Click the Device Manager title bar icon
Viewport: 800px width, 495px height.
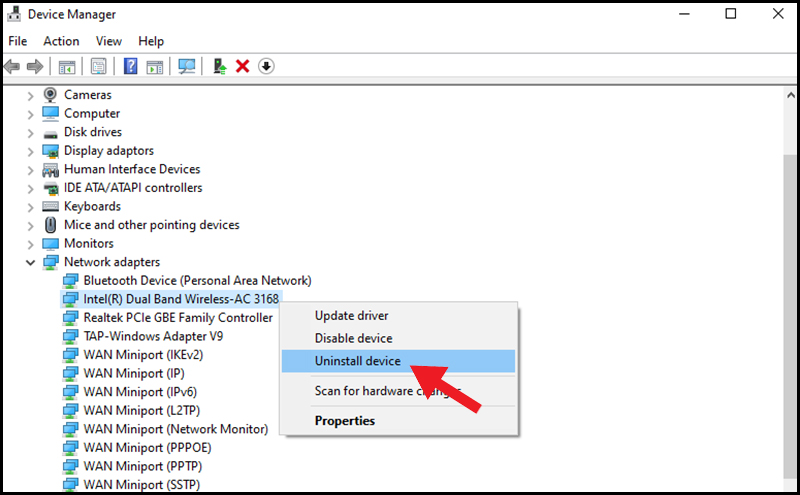[x=14, y=14]
